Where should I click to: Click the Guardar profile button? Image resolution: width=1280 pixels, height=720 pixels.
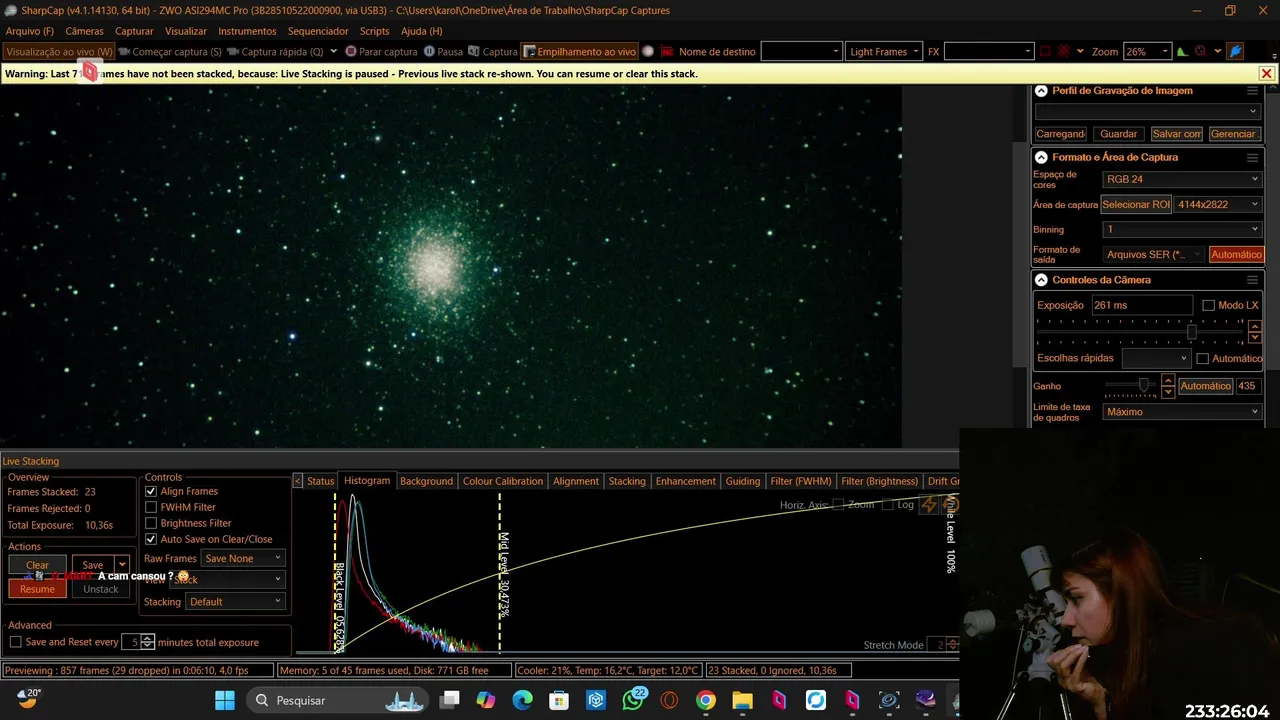pyautogui.click(x=1118, y=134)
